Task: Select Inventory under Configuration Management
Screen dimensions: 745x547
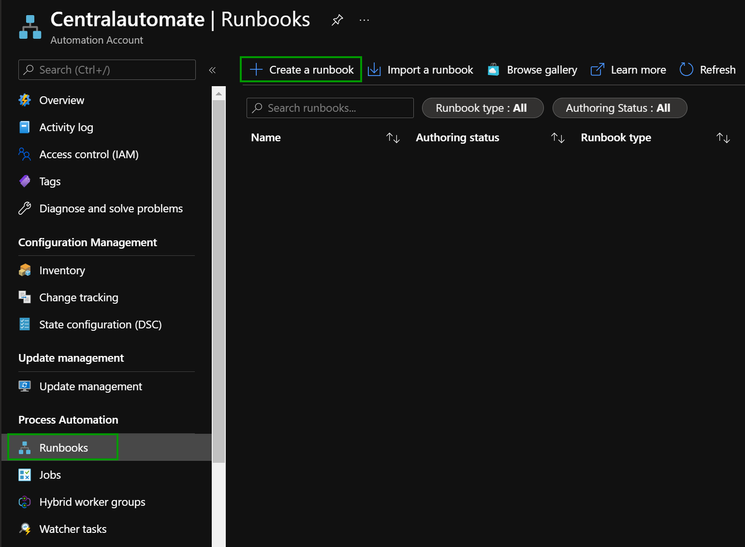Action: coord(62,270)
